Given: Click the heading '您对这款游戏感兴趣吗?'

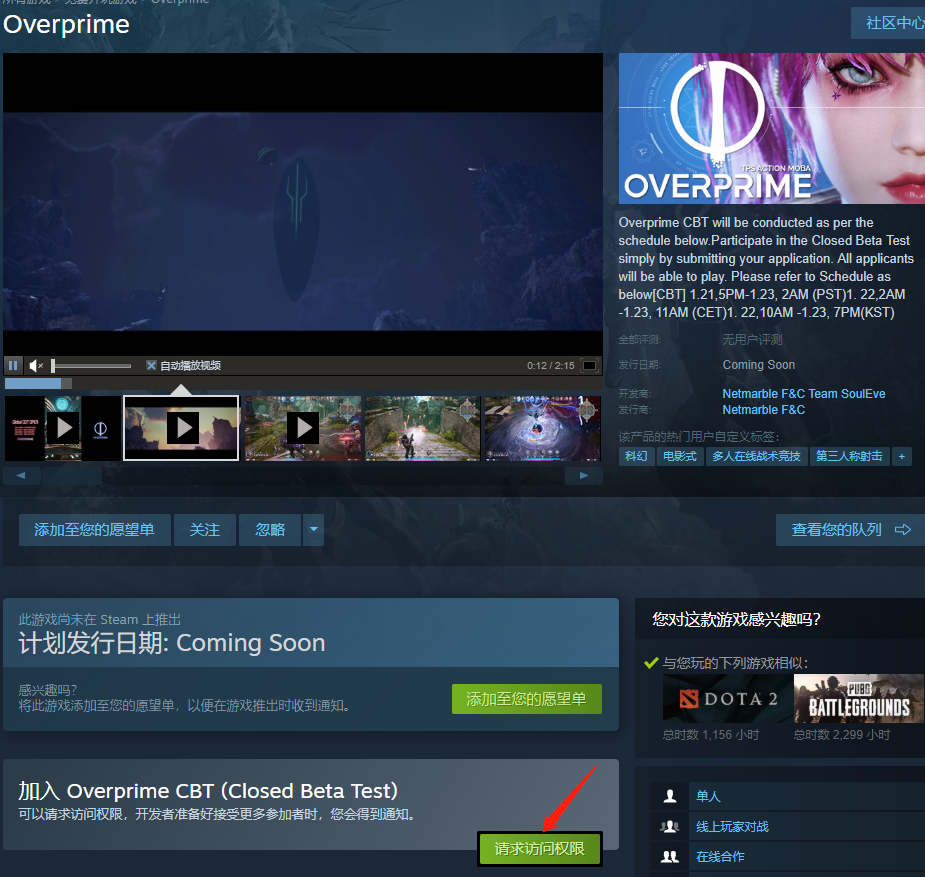Looking at the screenshot, I should [x=736, y=619].
